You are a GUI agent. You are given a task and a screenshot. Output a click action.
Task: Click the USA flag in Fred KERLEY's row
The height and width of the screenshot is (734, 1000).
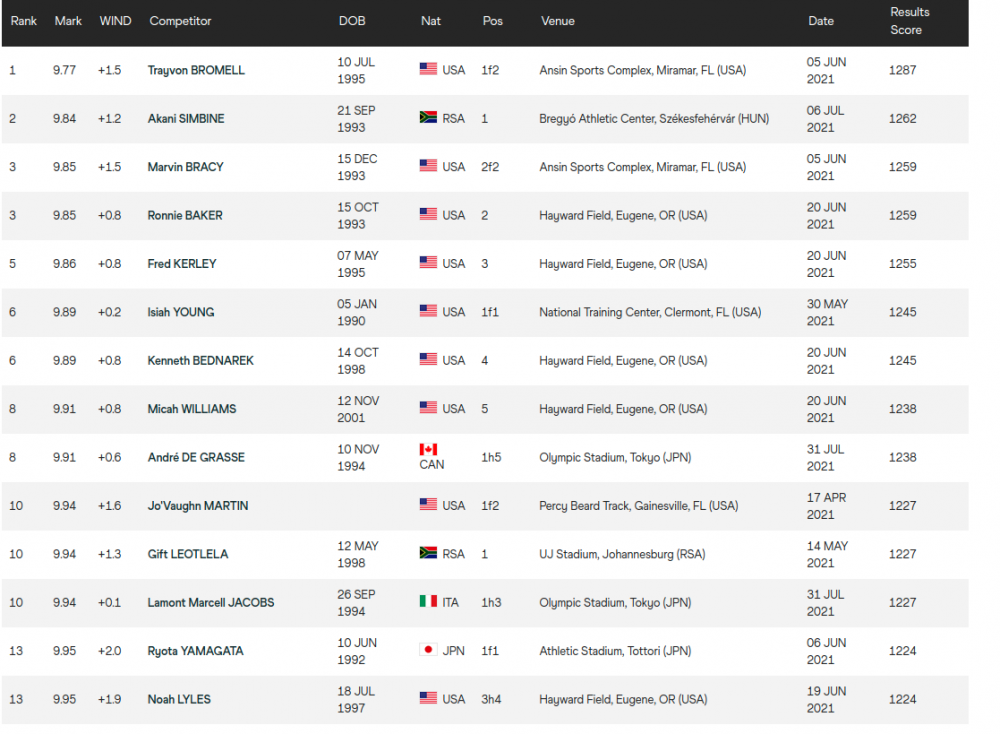(428, 263)
